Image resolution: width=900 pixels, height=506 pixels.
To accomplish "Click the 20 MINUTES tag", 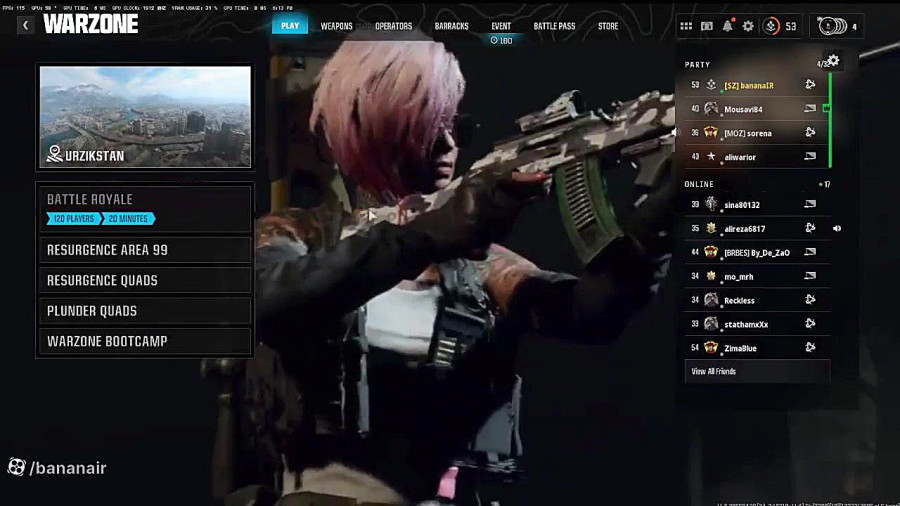I will click(128, 219).
